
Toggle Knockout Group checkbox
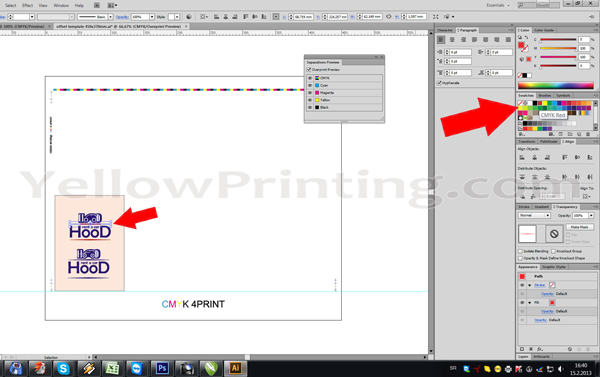click(x=554, y=251)
